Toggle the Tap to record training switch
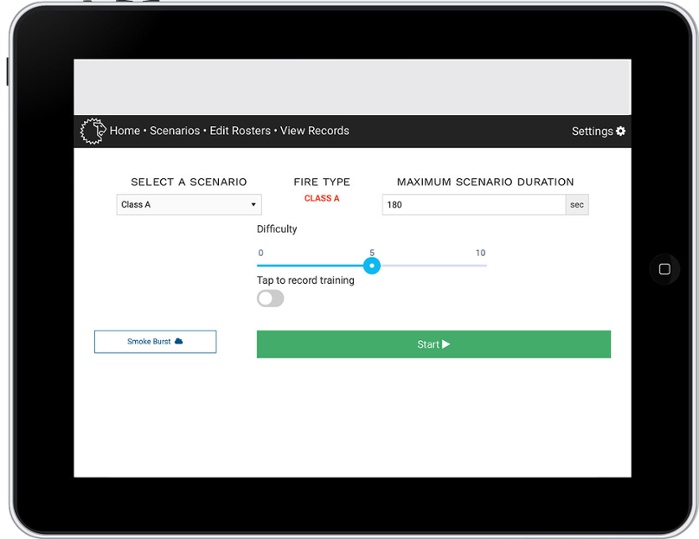The image size is (699, 539). coord(270,298)
